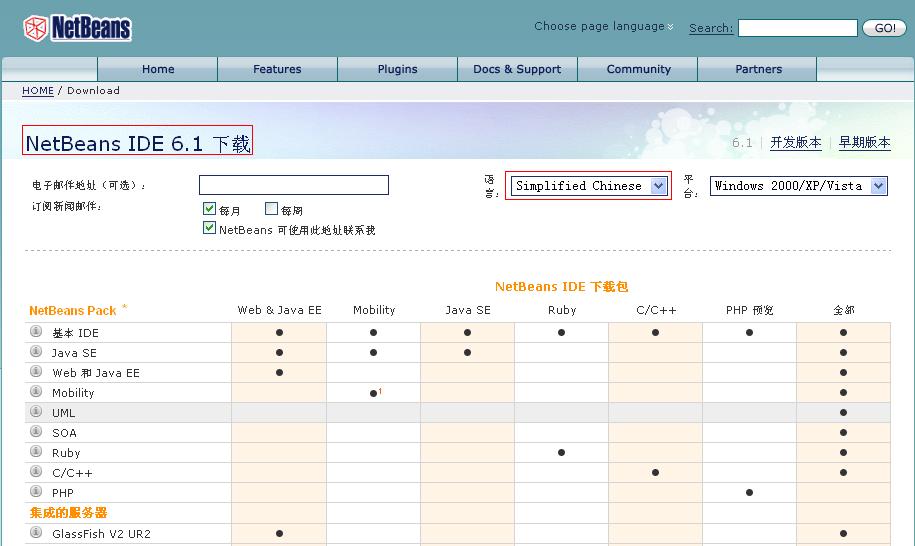The width and height of the screenshot is (915, 546).
Task: Go to the Community tab
Action: point(638,69)
